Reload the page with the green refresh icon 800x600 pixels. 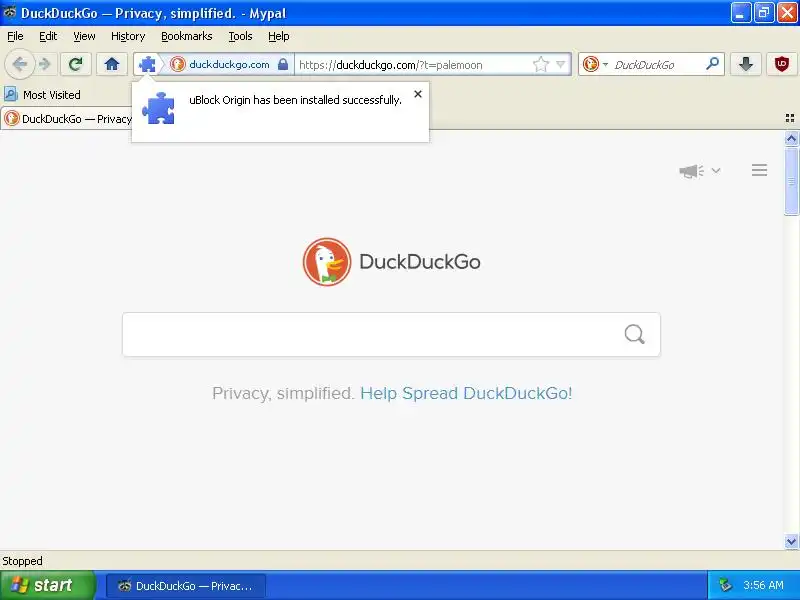coord(76,64)
